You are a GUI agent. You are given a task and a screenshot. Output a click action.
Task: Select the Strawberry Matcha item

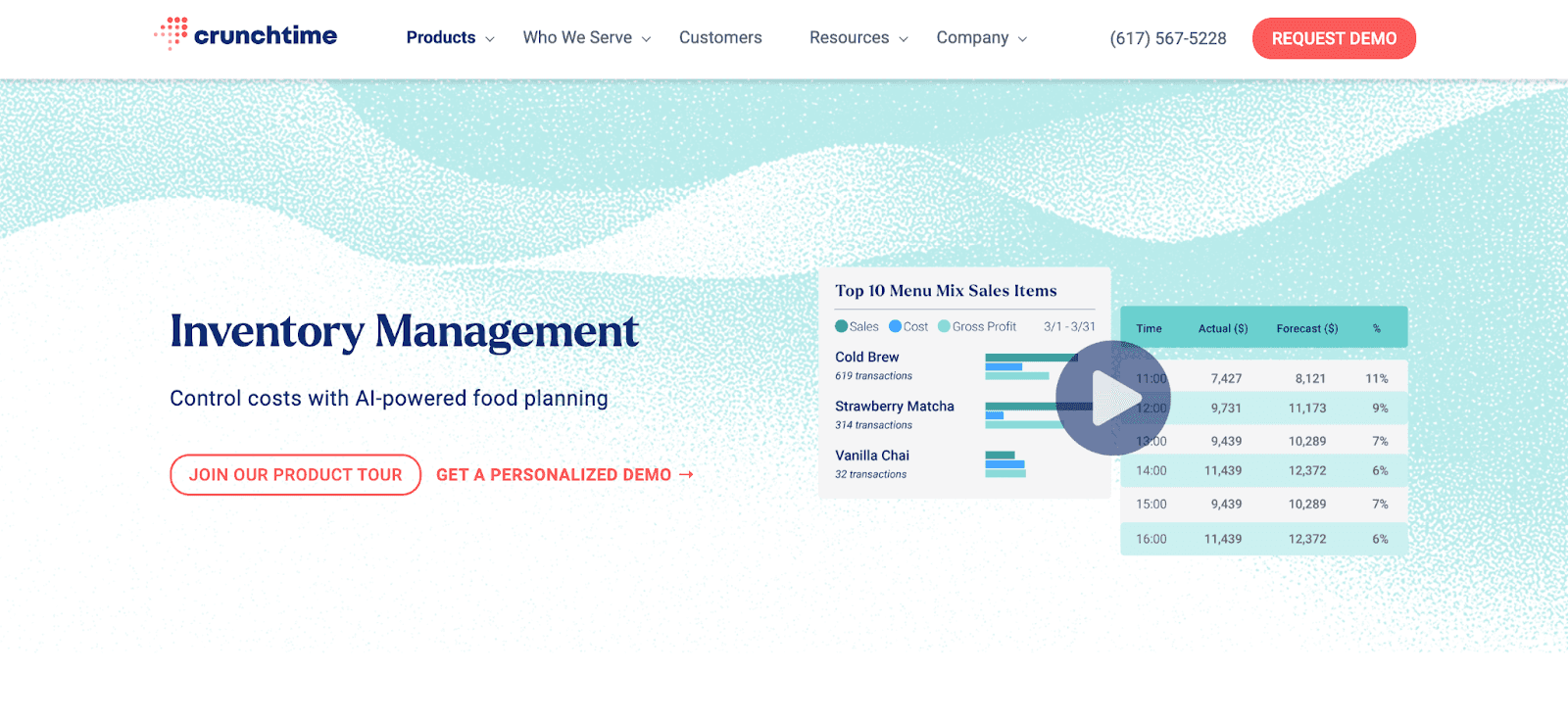(894, 406)
